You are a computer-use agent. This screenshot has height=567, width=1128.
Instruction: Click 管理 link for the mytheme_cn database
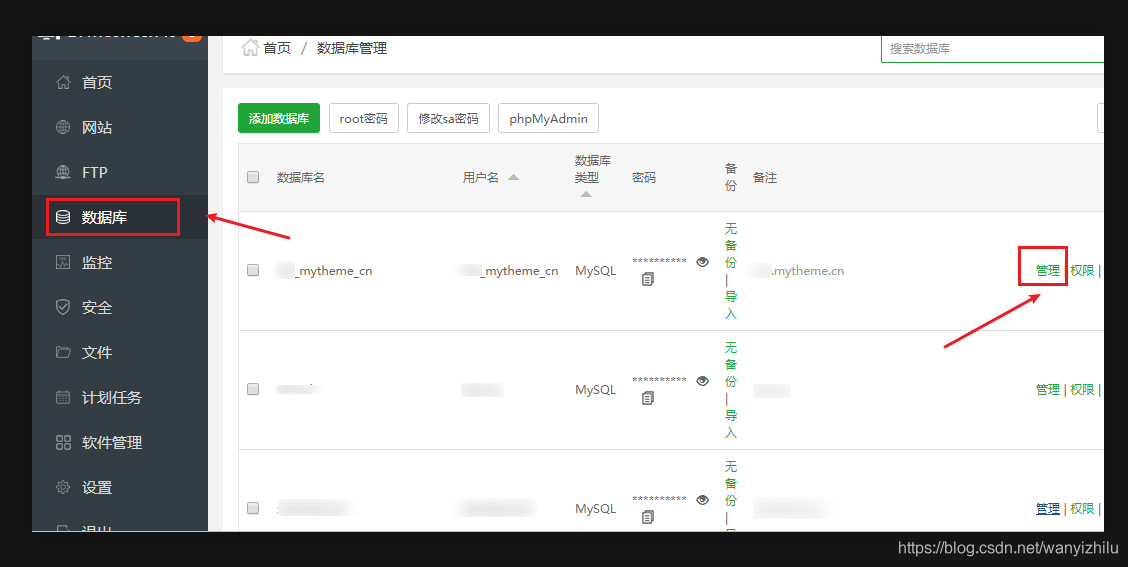[1047, 270]
